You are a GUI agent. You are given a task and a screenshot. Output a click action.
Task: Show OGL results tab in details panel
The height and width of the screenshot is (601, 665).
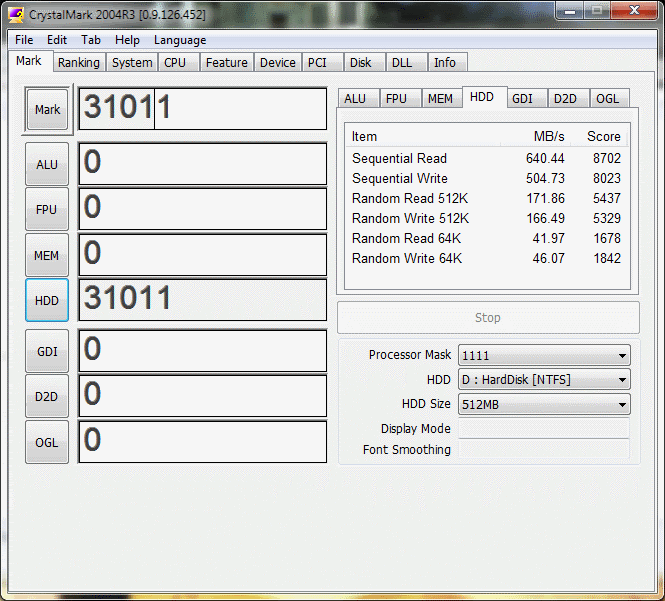tap(608, 98)
